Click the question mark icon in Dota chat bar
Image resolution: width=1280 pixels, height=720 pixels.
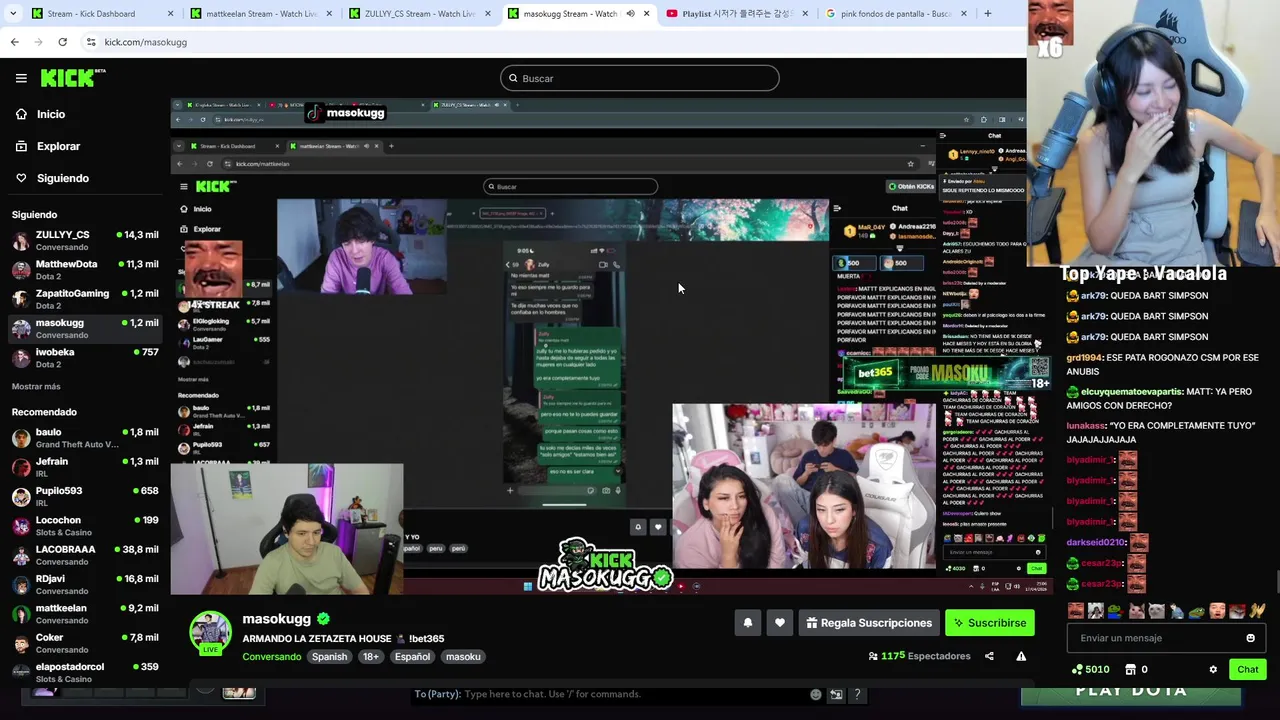(857, 694)
